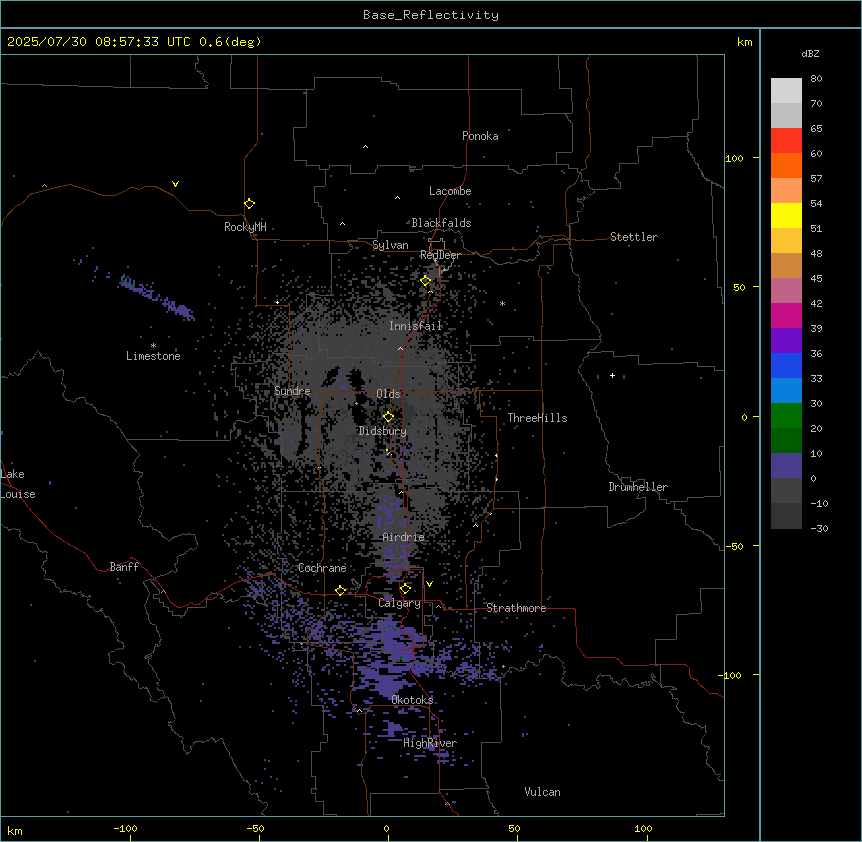Click the Lacombe city label
This screenshot has height=842, width=862.
tap(450, 191)
